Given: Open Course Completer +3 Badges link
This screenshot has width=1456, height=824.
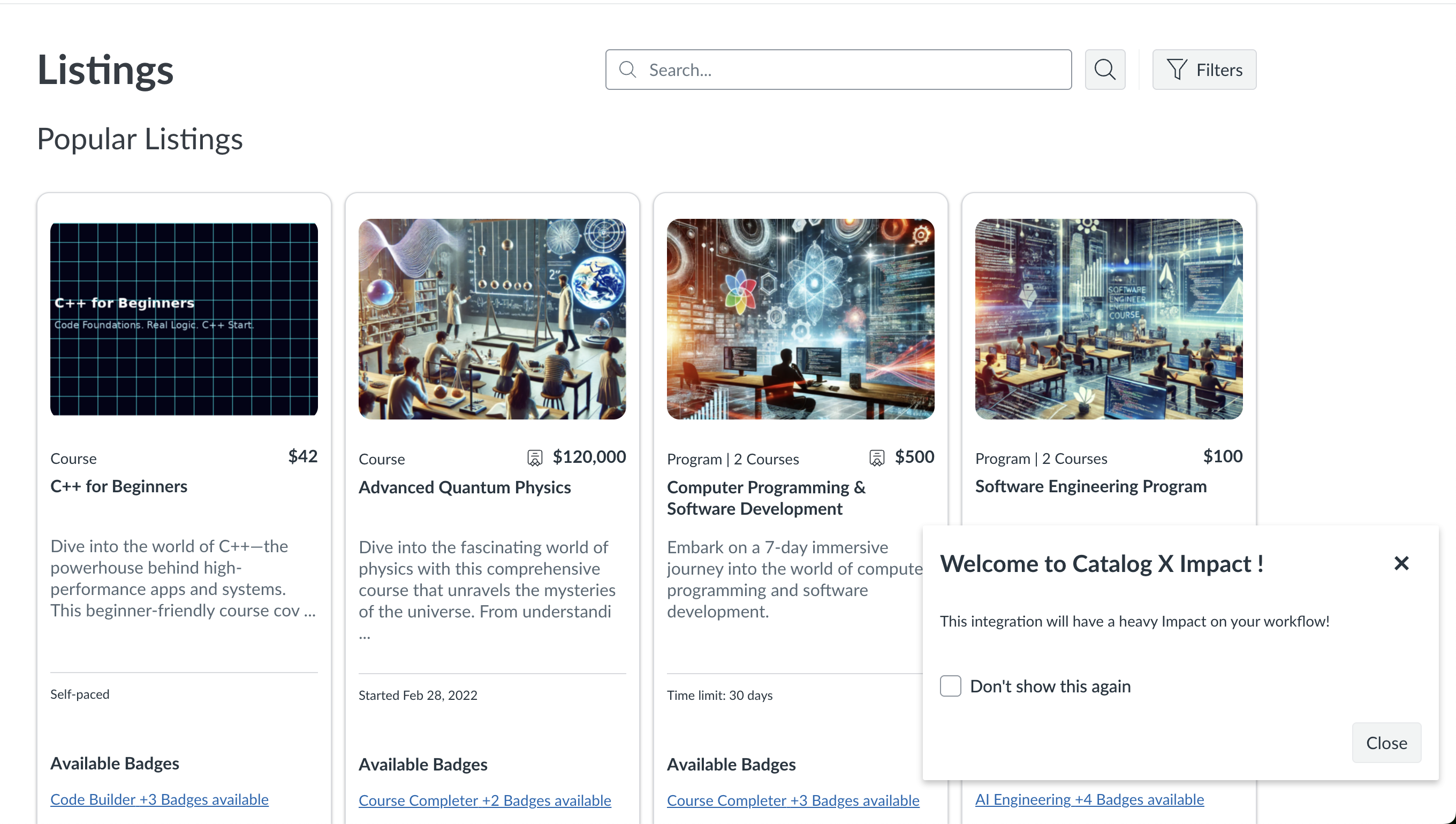Looking at the screenshot, I should pyautogui.click(x=793, y=800).
